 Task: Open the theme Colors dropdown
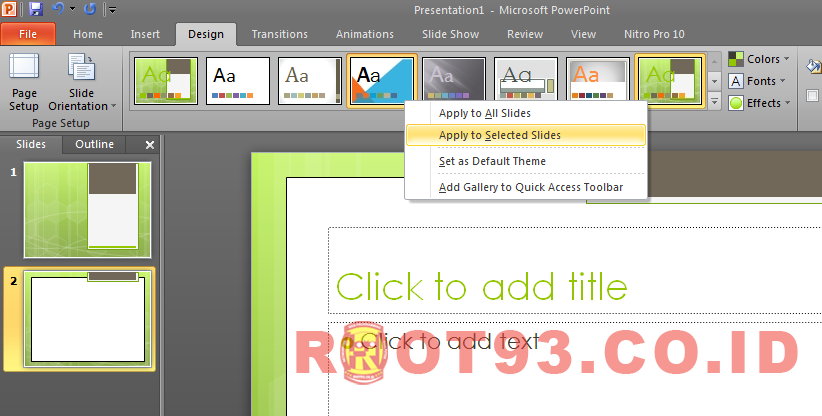(759, 59)
